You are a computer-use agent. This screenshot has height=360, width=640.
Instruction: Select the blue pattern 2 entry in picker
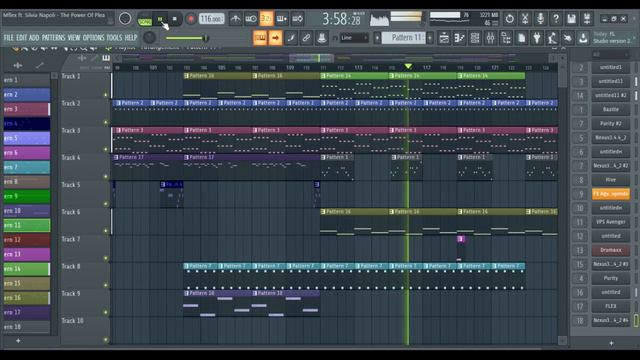click(27, 95)
